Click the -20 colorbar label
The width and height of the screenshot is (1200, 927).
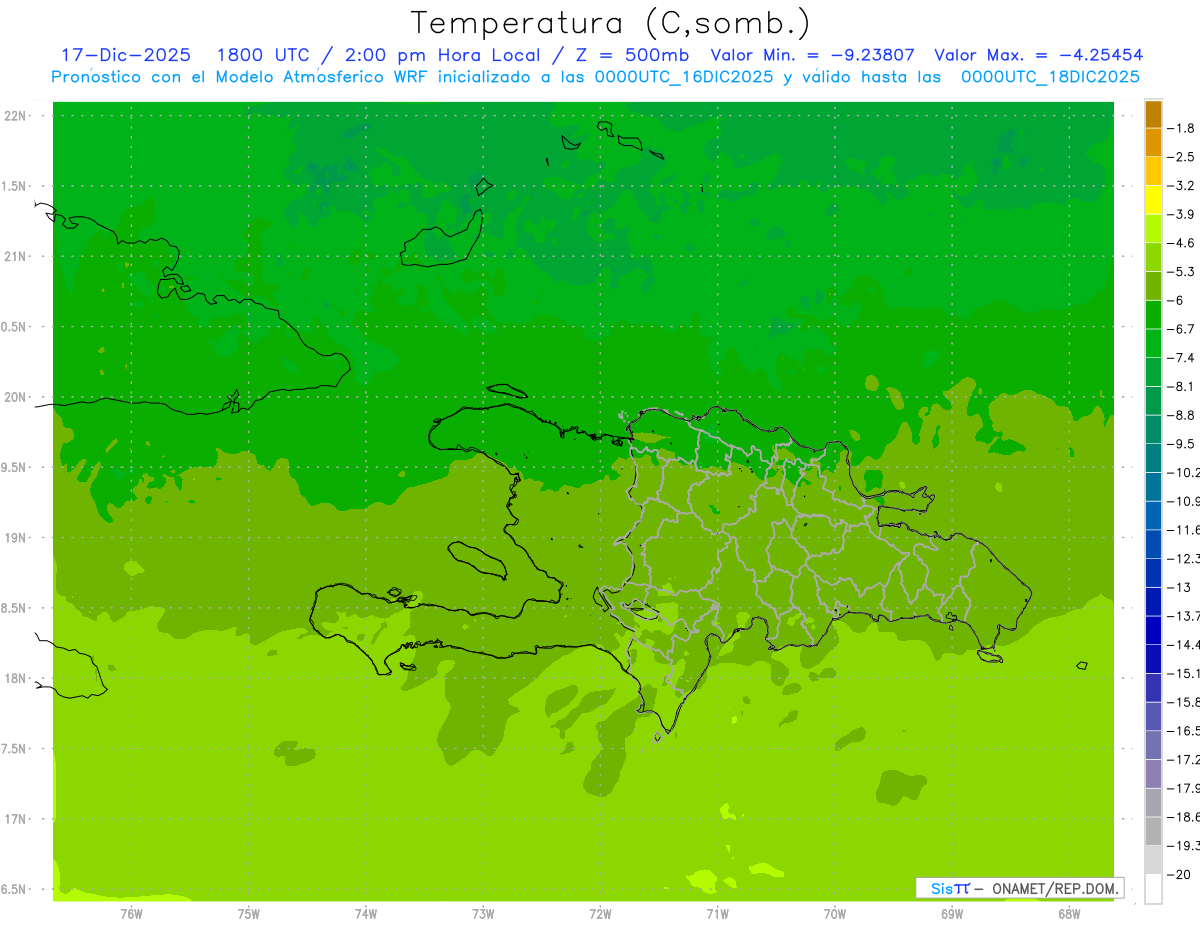click(x=1178, y=874)
